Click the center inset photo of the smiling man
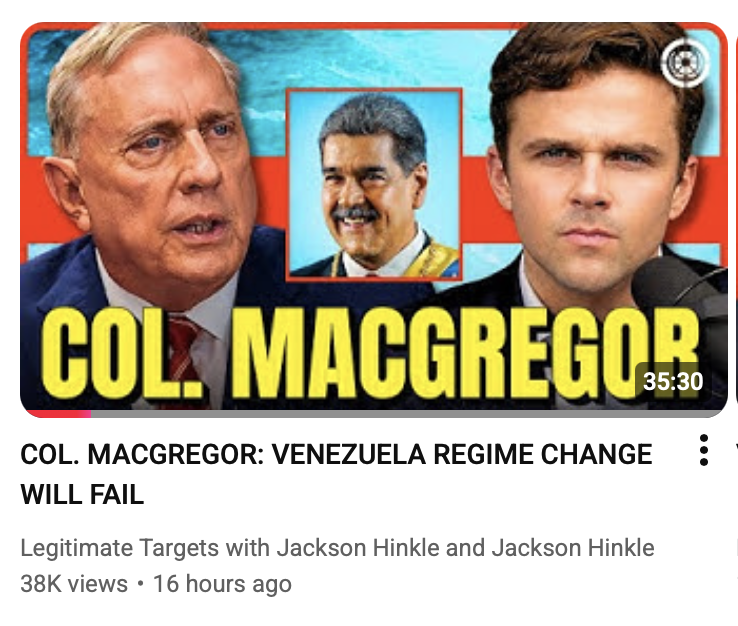The height and width of the screenshot is (626, 738). click(374, 184)
